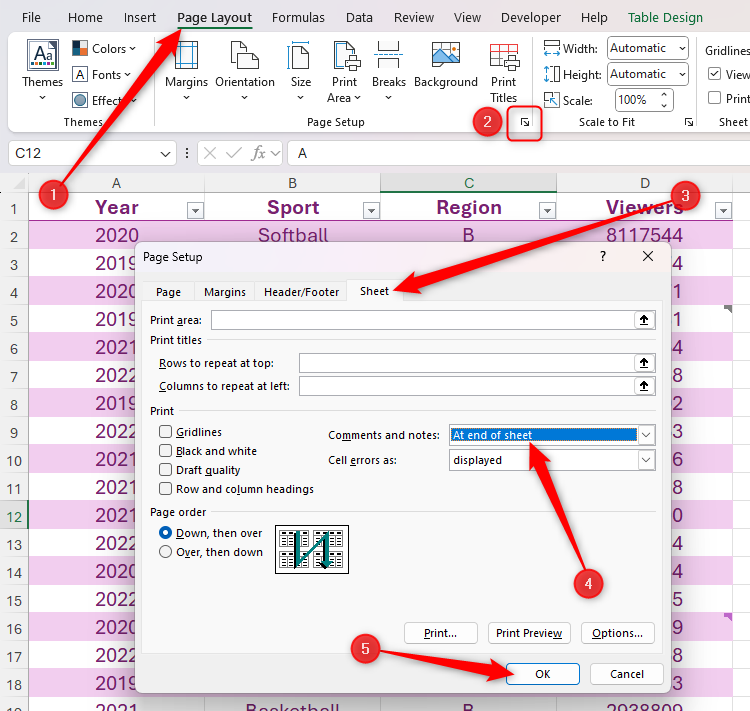
Task: Expand the Comments and notes dropdown
Action: pos(646,435)
